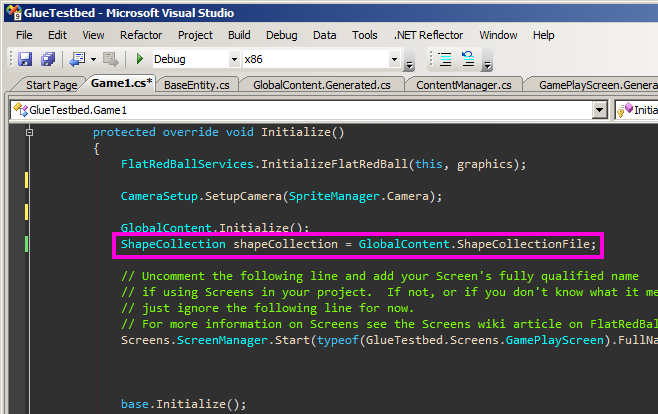Open the ContentManager.cs tab
Image resolution: width=658 pixels, height=414 pixels.
464,85
